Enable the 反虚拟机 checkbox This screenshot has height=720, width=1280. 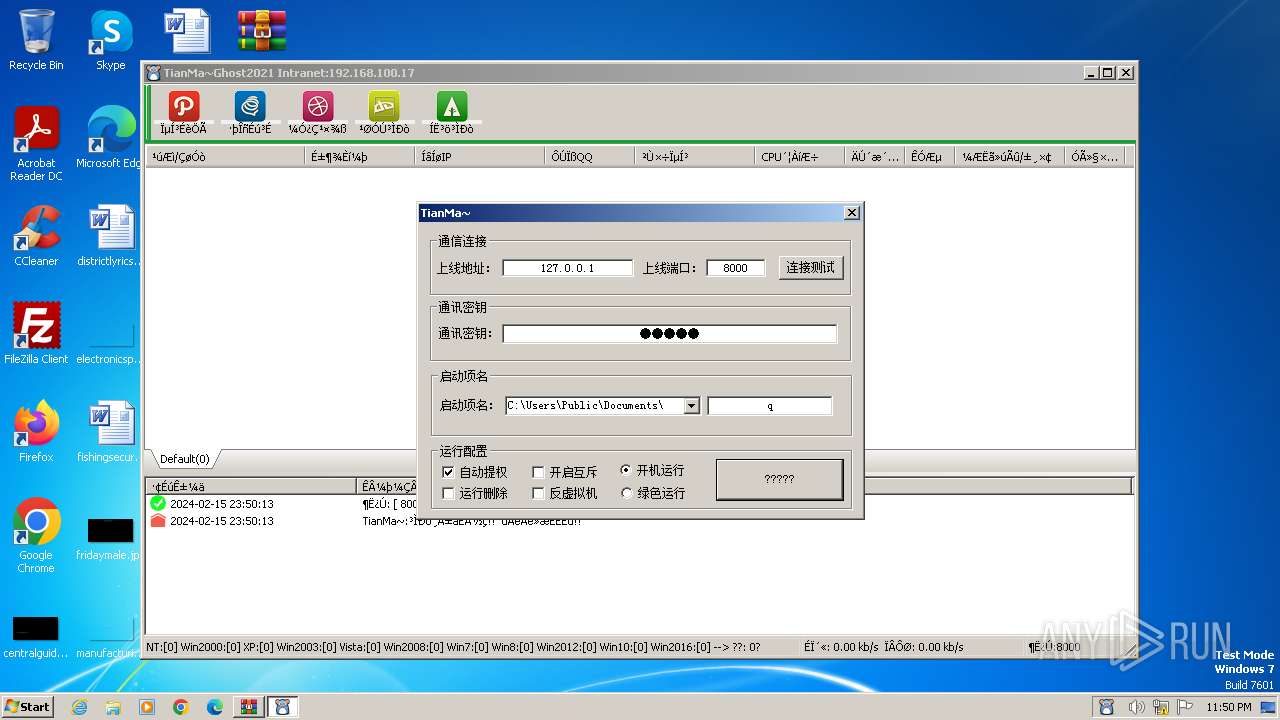[538, 493]
